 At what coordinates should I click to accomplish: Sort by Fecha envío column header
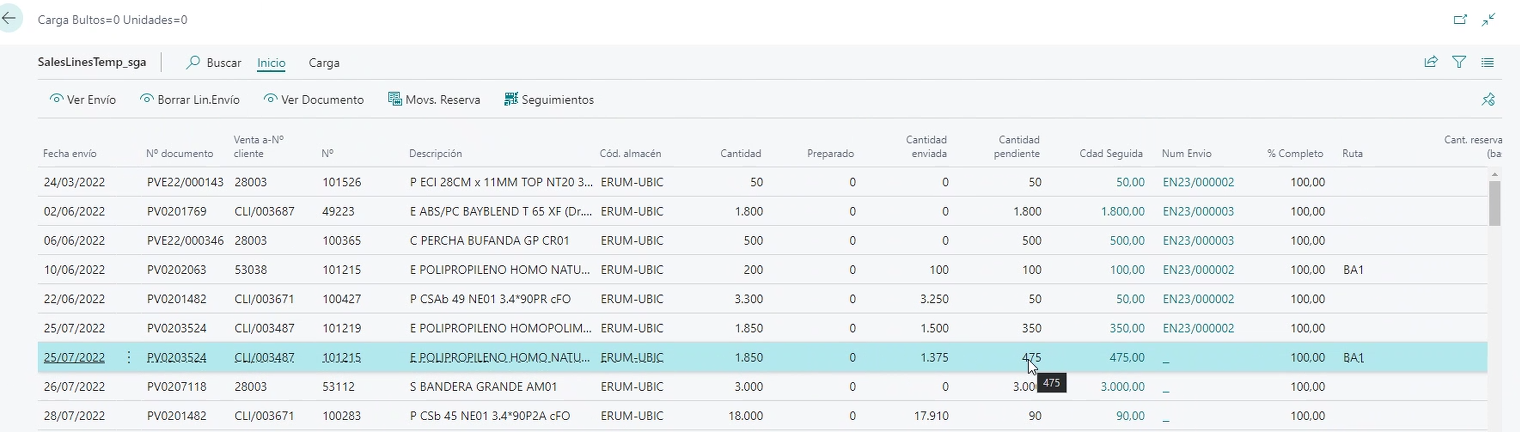pos(70,154)
